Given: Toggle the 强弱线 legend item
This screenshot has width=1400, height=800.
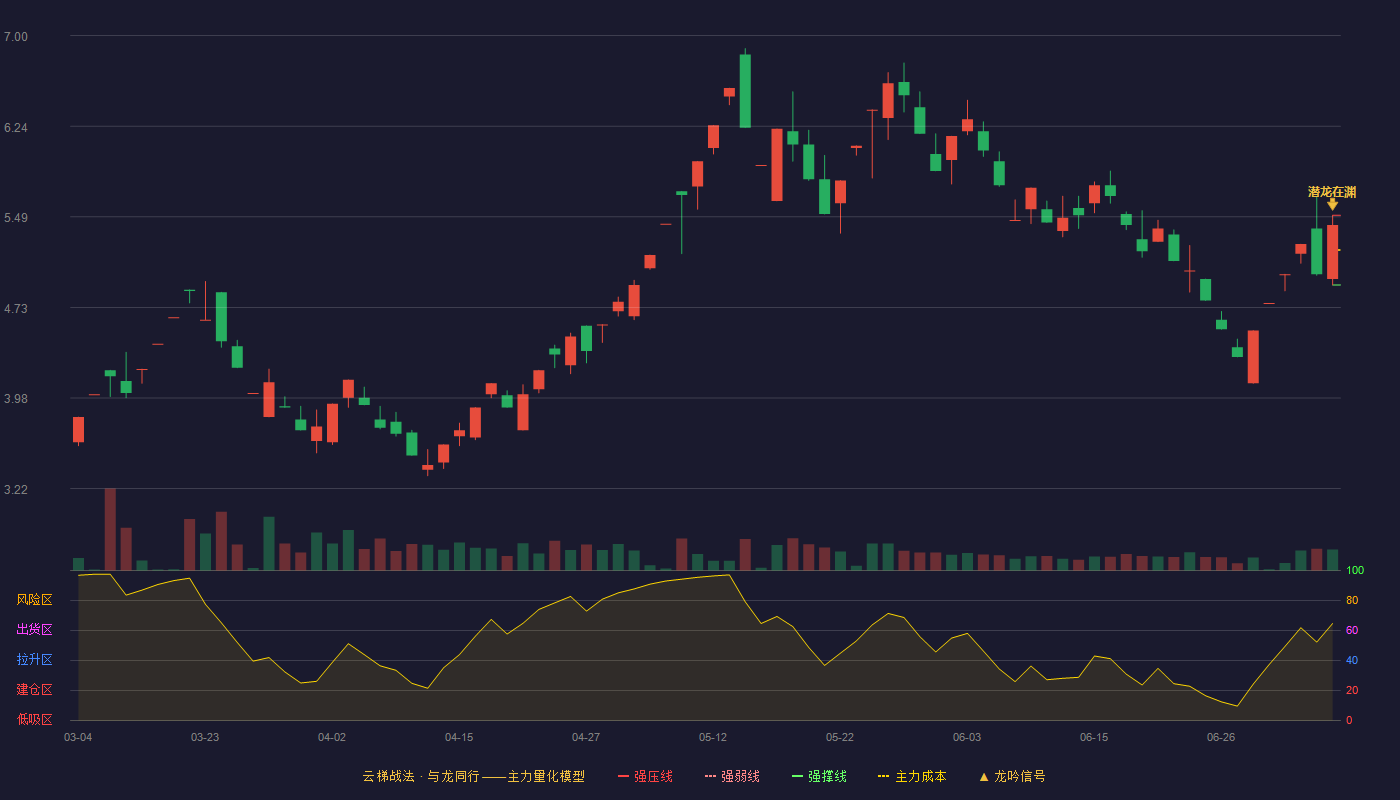Looking at the screenshot, I should tap(732, 776).
